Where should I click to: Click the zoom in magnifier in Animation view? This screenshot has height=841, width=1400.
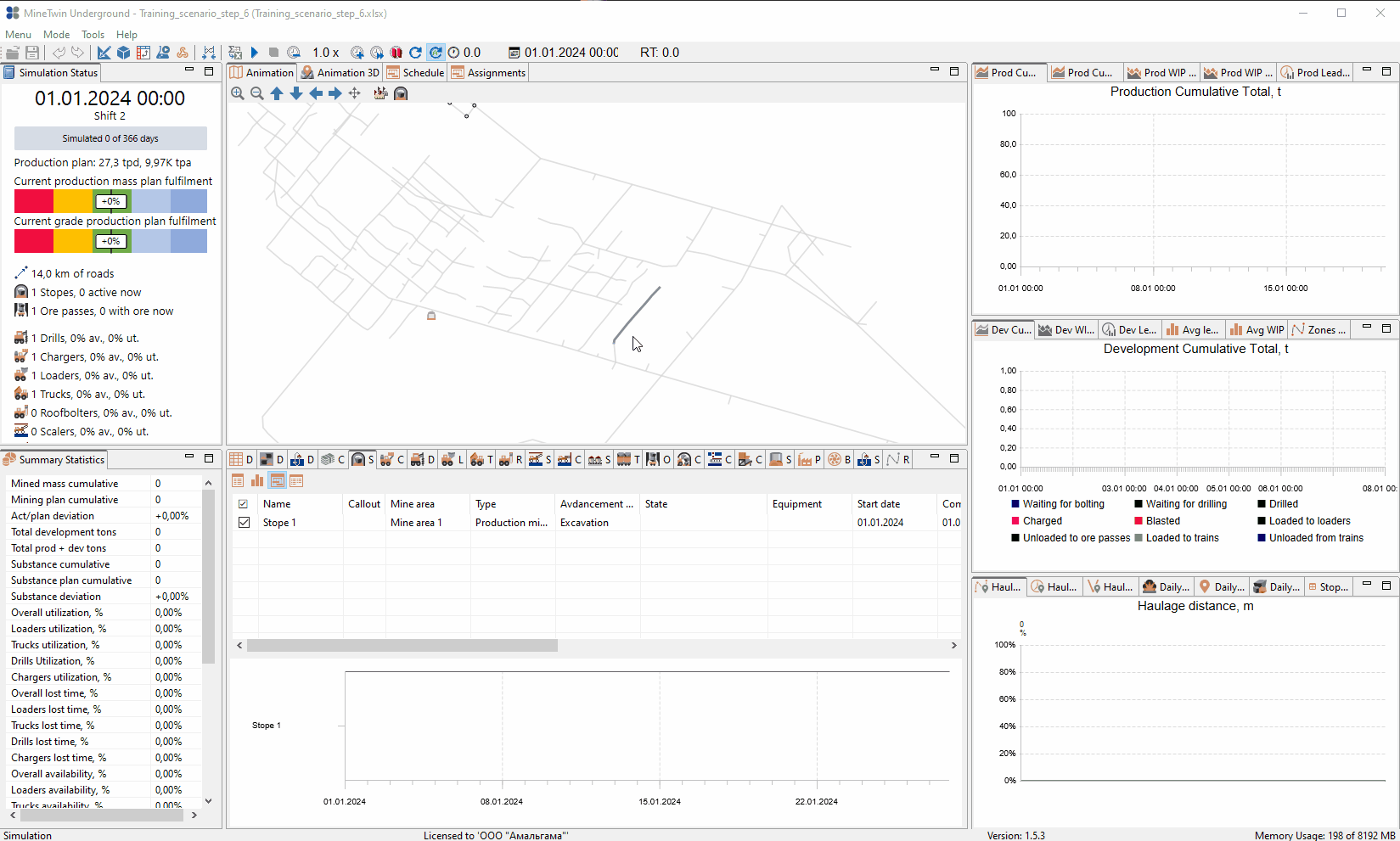[x=238, y=93]
